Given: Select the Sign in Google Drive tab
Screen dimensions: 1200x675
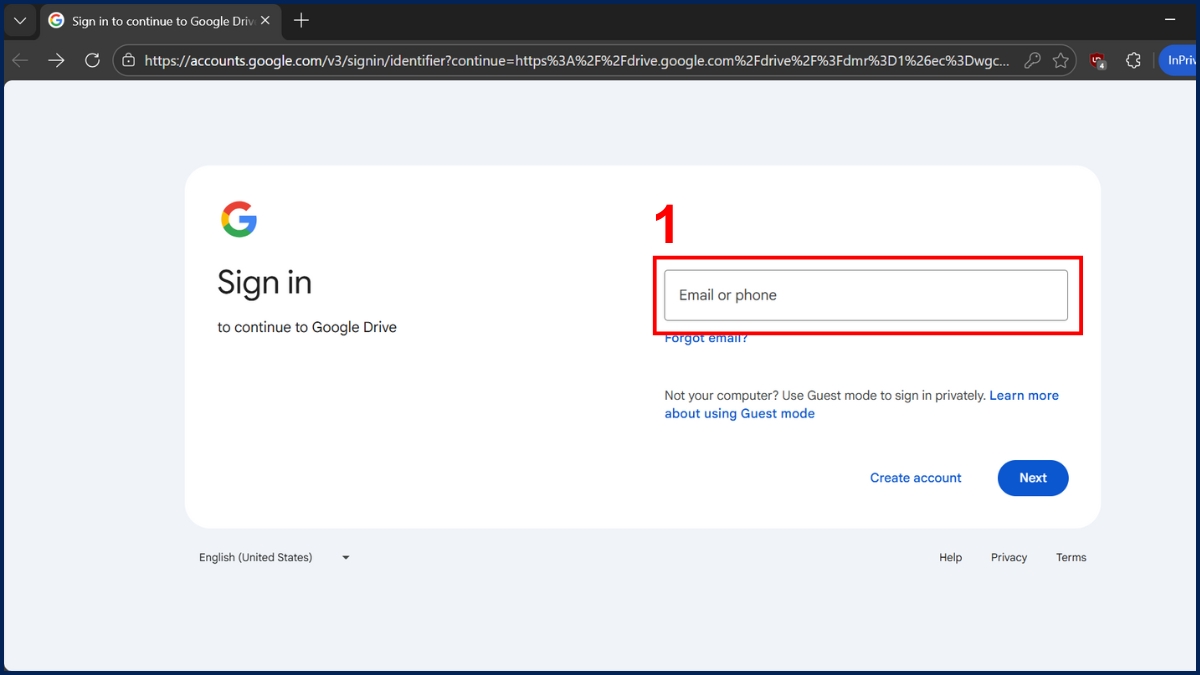Looking at the screenshot, I should tap(150, 21).
